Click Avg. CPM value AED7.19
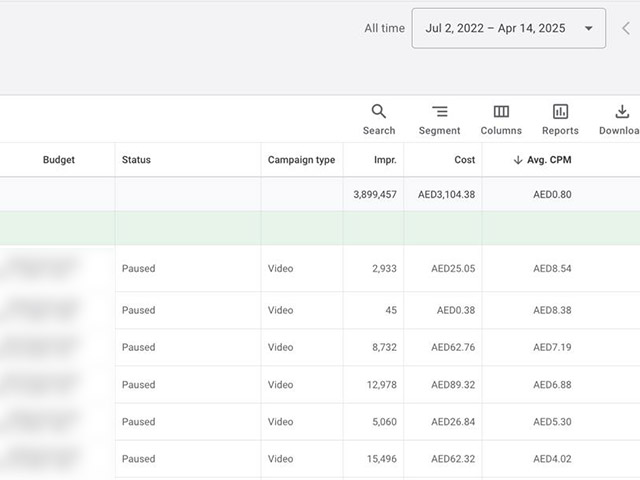640x480 pixels. [x=552, y=347]
